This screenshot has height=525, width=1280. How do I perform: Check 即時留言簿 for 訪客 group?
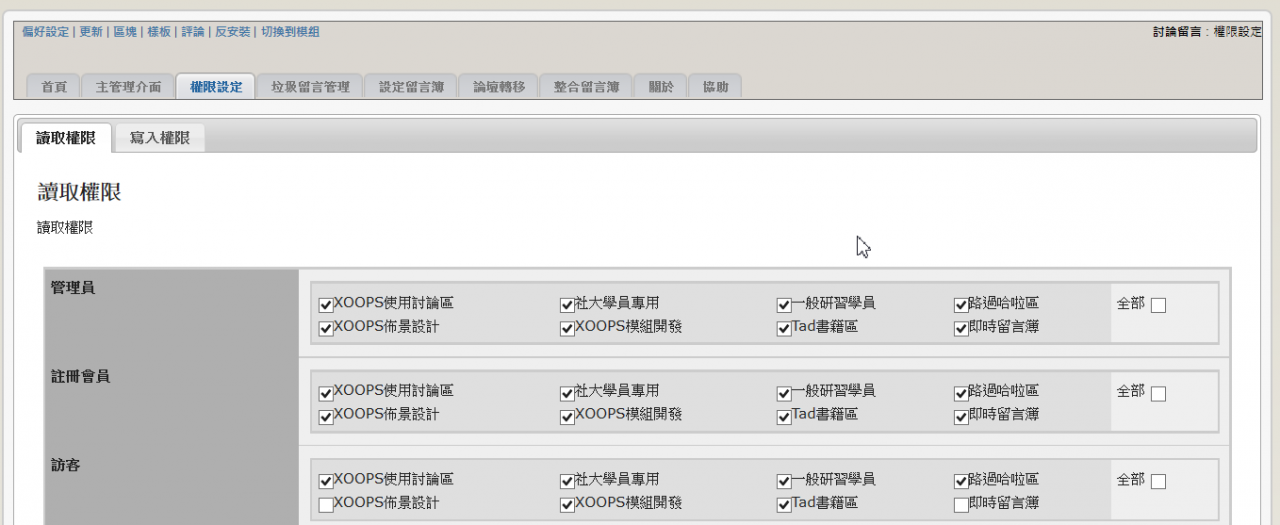(962, 506)
